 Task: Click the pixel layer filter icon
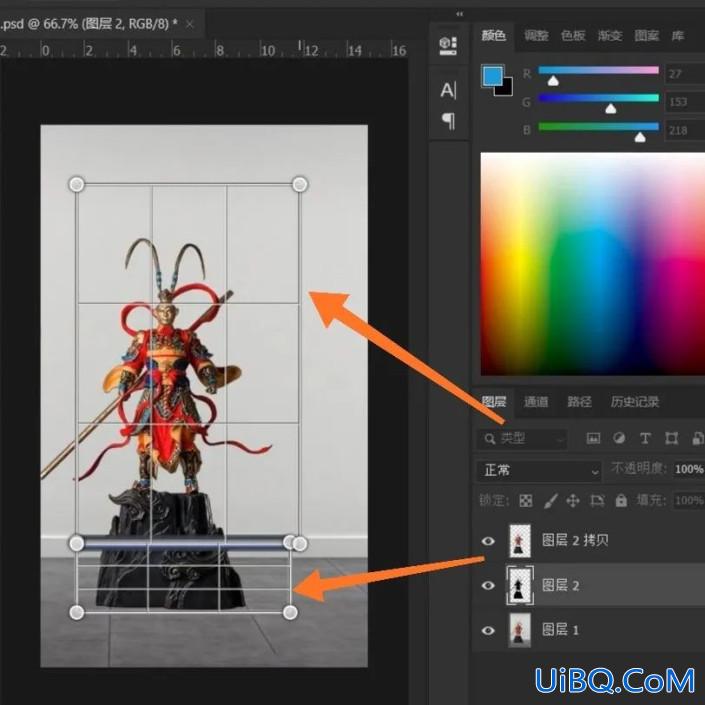tap(593, 438)
